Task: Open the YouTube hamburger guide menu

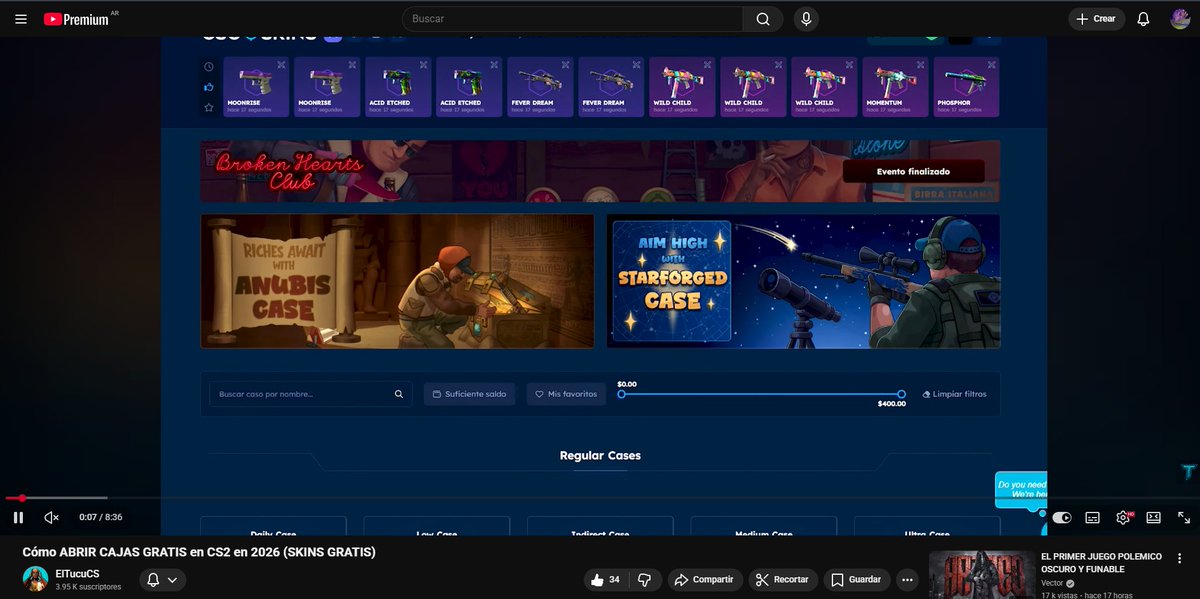Action: pos(21,19)
